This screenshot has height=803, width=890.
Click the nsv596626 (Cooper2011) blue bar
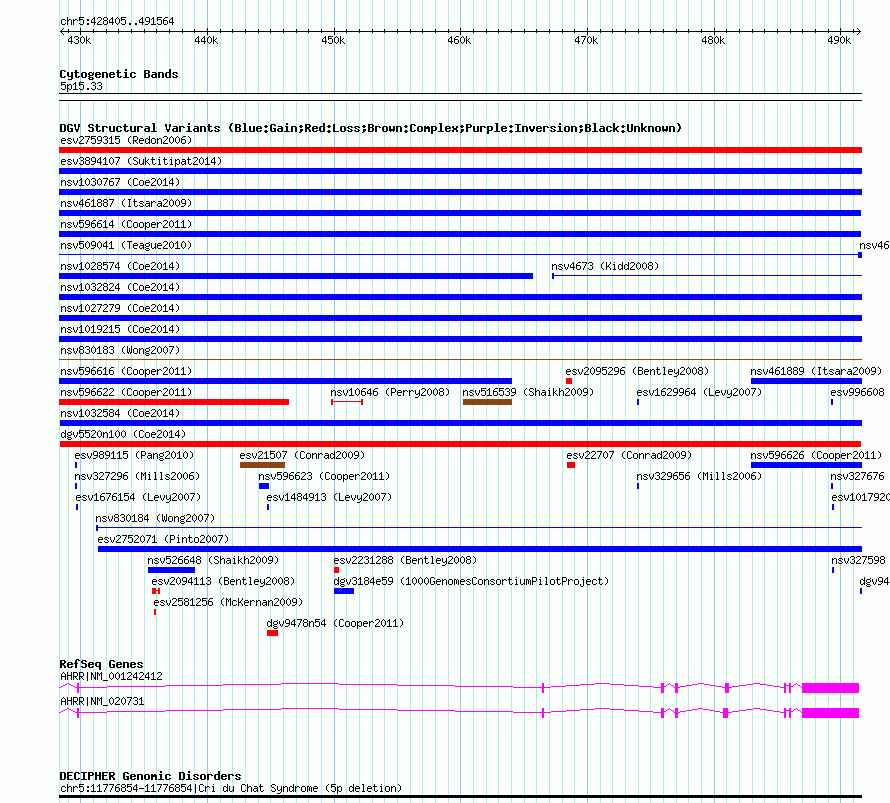tap(806, 465)
